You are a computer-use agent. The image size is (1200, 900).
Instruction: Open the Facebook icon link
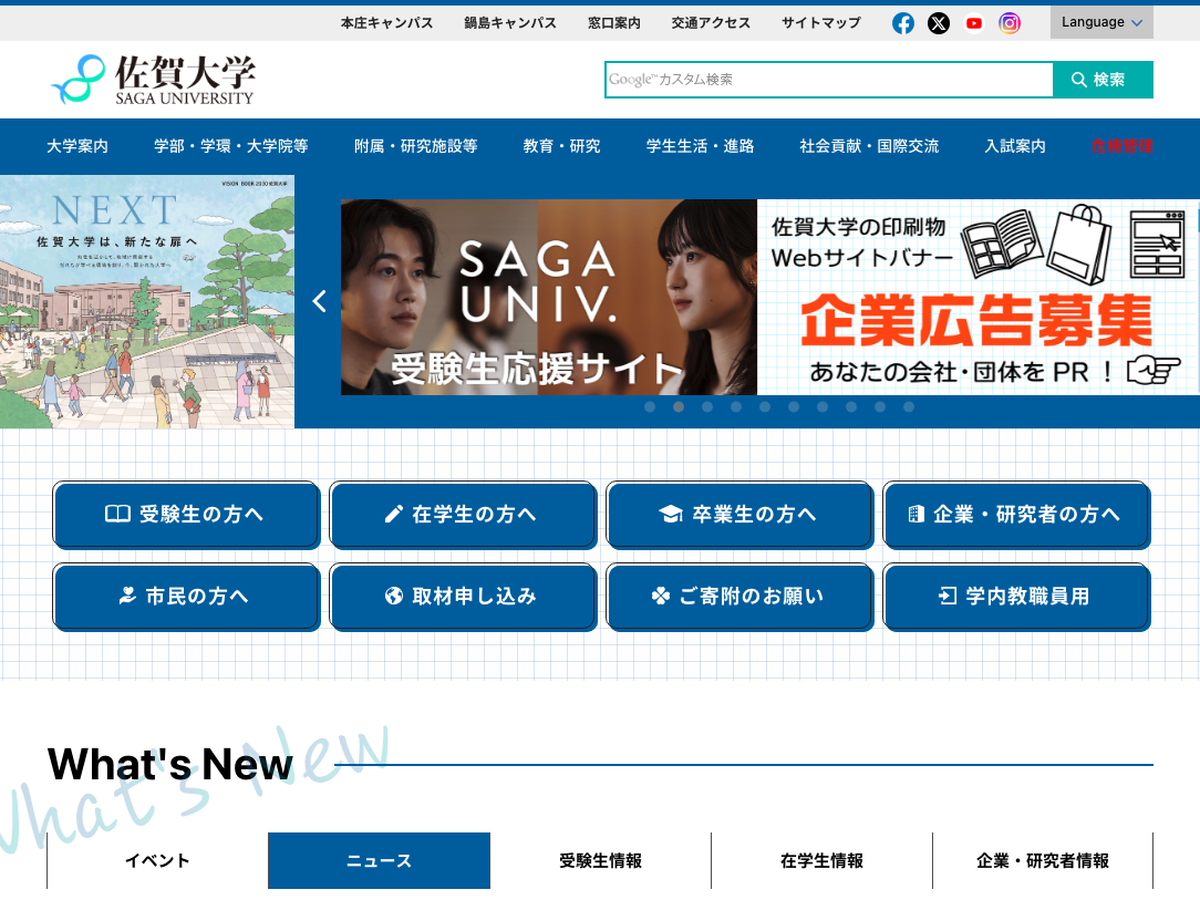click(x=903, y=23)
